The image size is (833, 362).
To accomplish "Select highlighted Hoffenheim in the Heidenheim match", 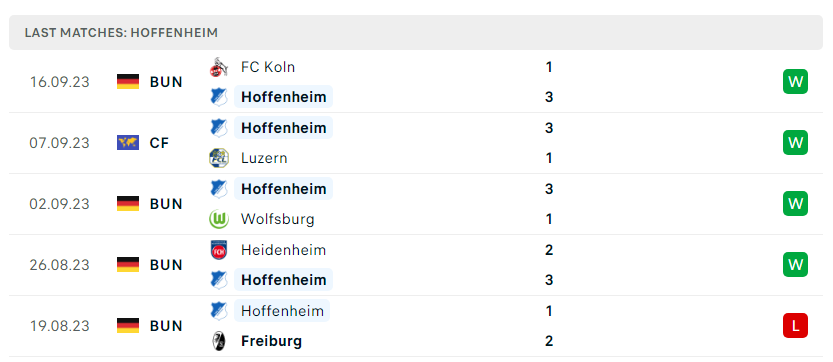I will [x=284, y=280].
